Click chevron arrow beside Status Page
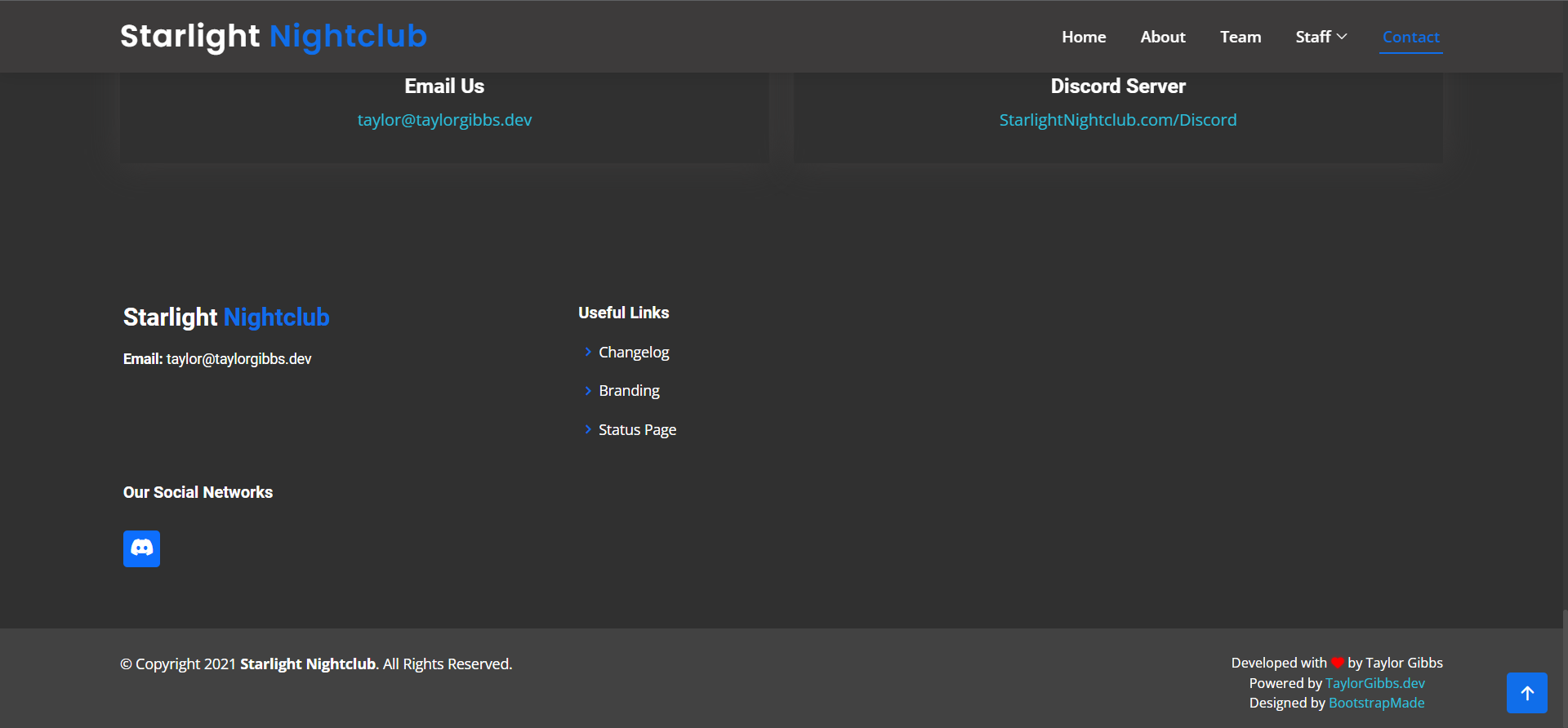This screenshot has width=1568, height=728. (x=588, y=429)
